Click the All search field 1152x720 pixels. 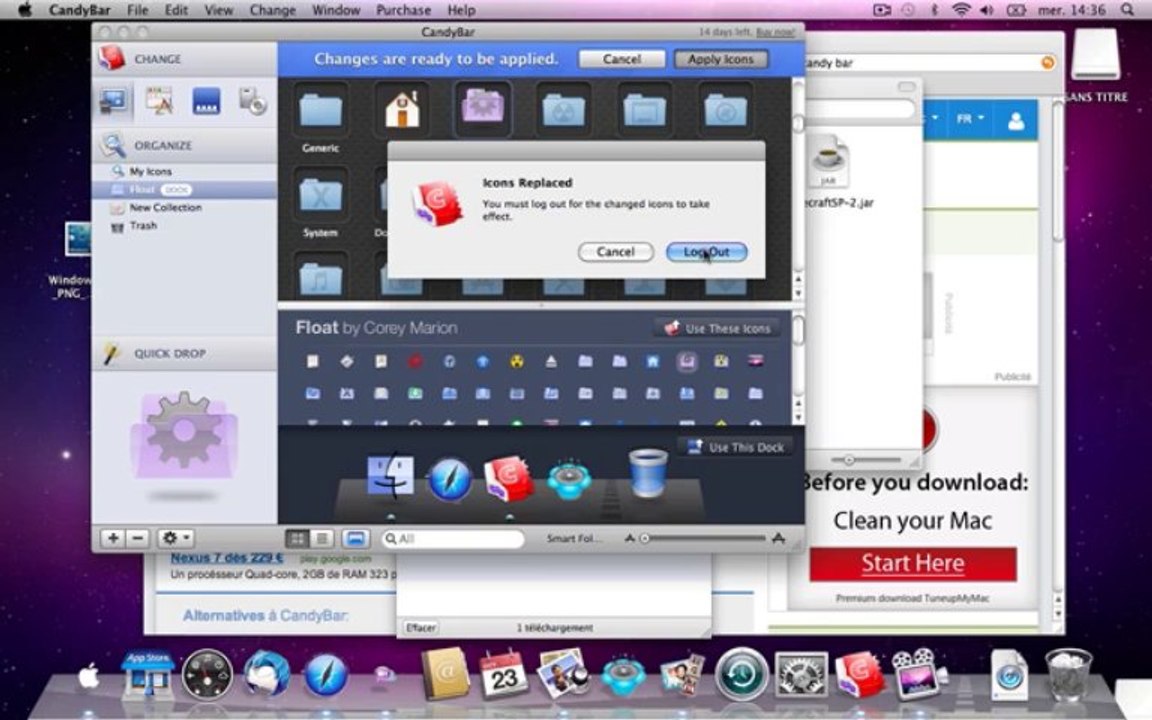pyautogui.click(x=453, y=539)
